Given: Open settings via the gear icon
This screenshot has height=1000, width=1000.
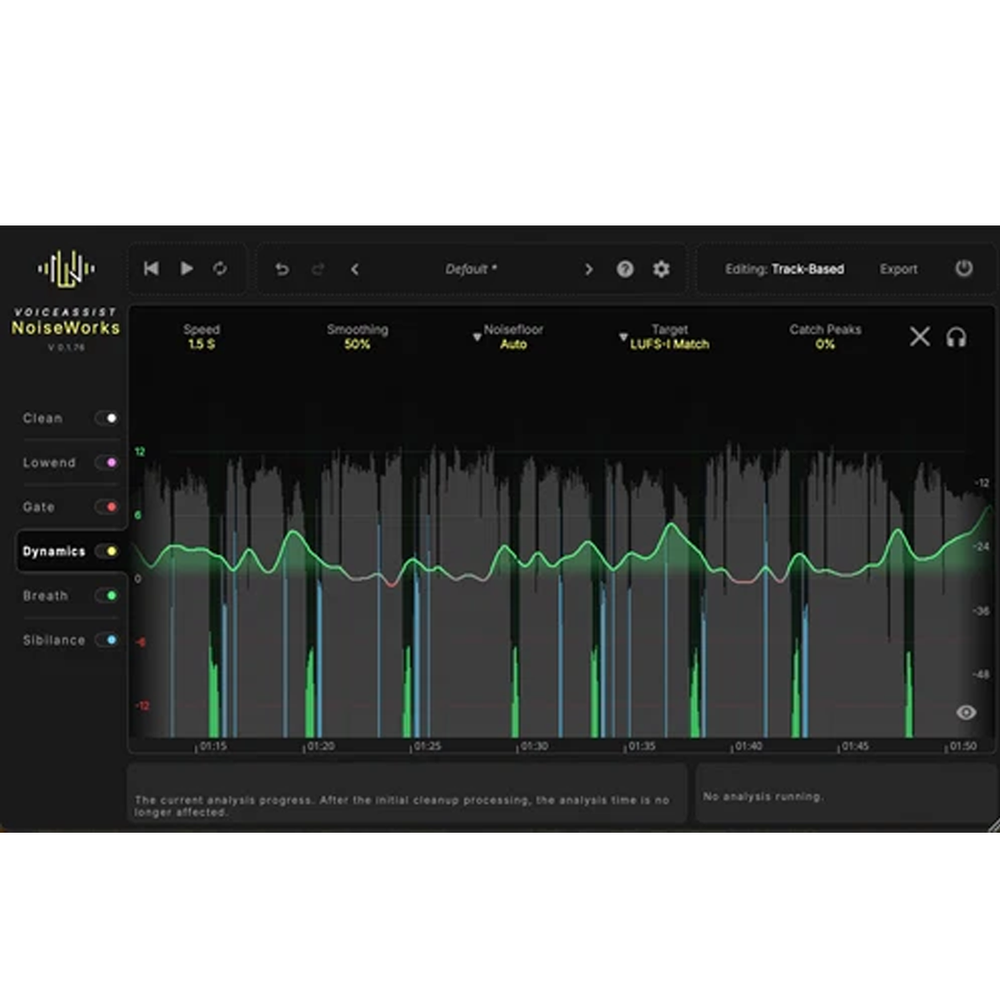Looking at the screenshot, I should (661, 269).
